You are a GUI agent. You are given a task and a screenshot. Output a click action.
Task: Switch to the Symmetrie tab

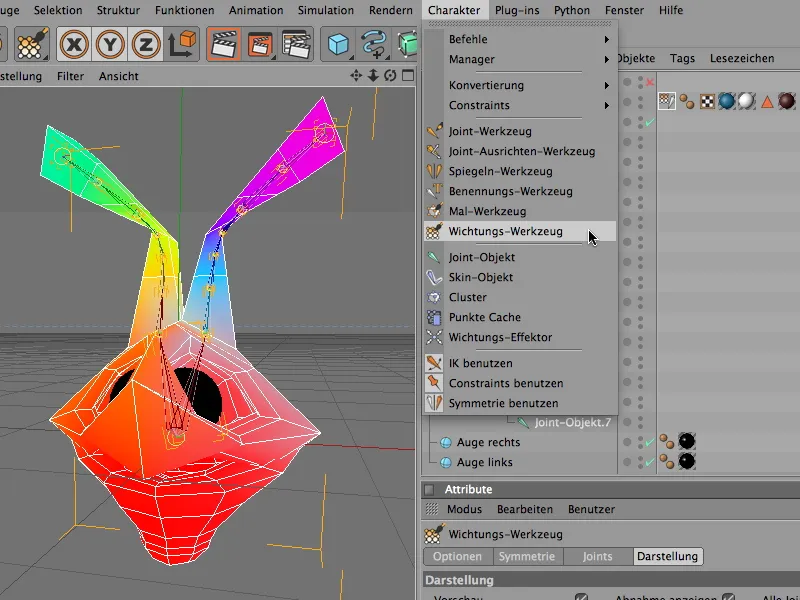tap(527, 556)
